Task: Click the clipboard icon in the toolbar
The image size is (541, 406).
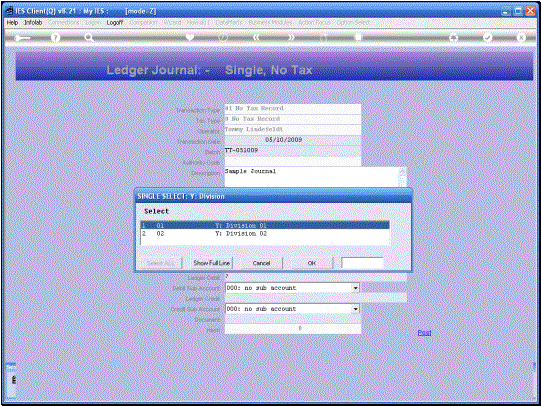Action: (x=358, y=37)
